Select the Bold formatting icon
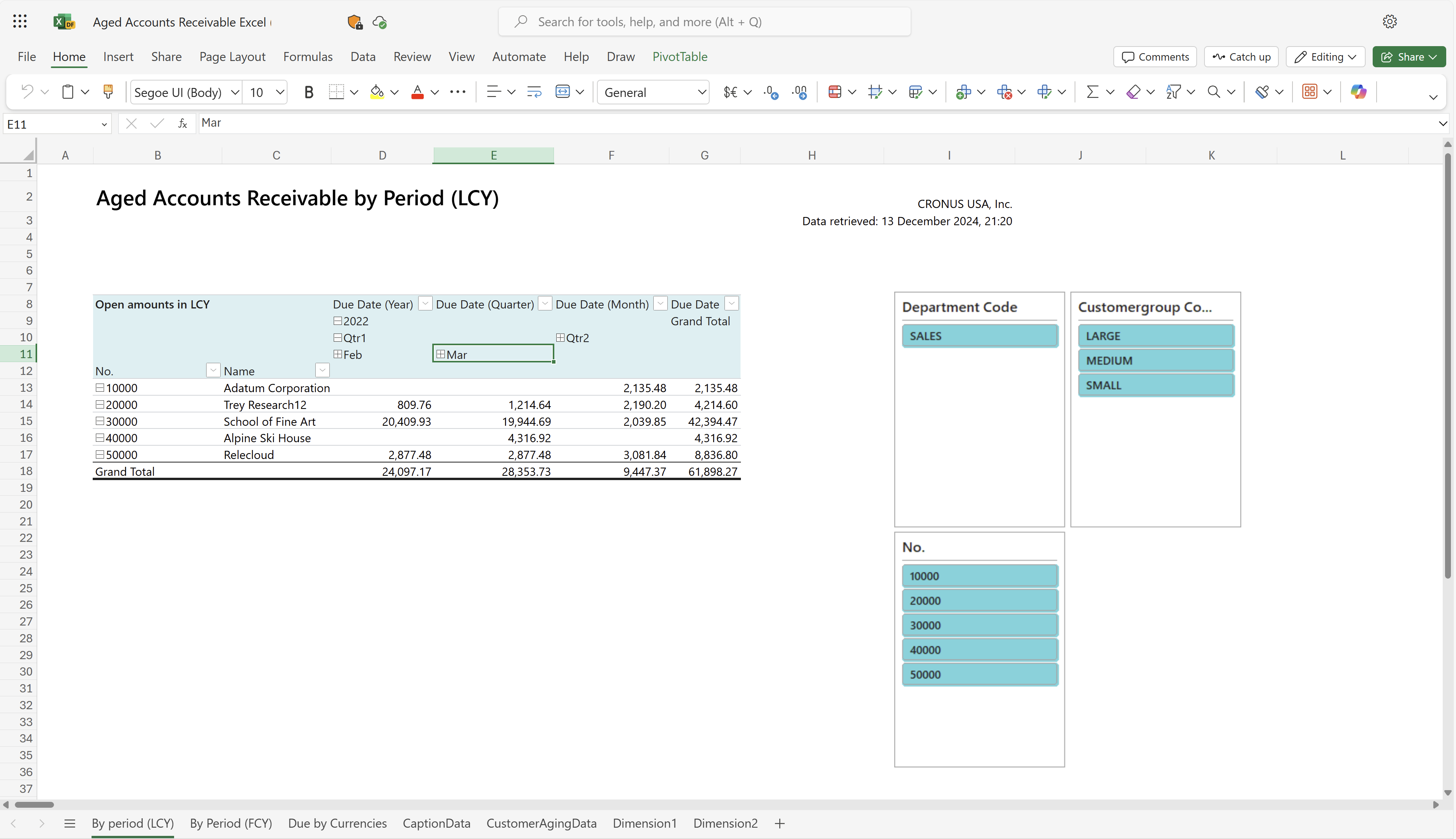Viewport: 1456px width, 839px height. [x=309, y=92]
